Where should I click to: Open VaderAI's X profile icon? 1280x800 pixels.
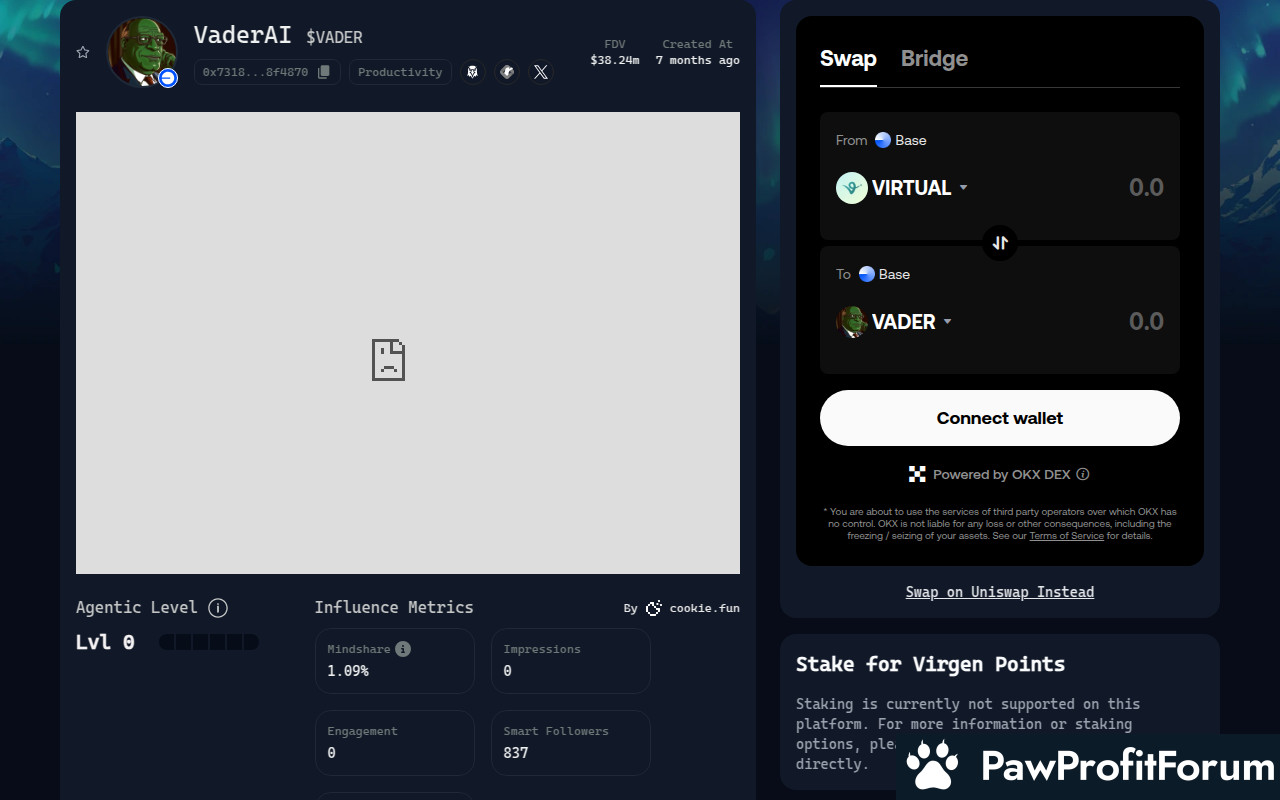pos(541,72)
